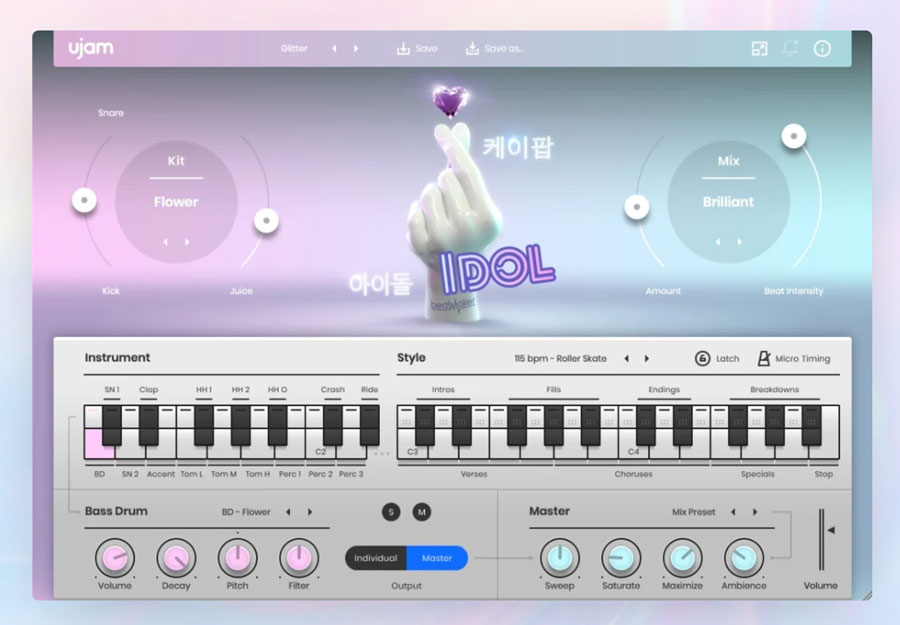The width and height of the screenshot is (900, 625).
Task: Select previous Mix below Brilliant
Action: (x=717, y=242)
